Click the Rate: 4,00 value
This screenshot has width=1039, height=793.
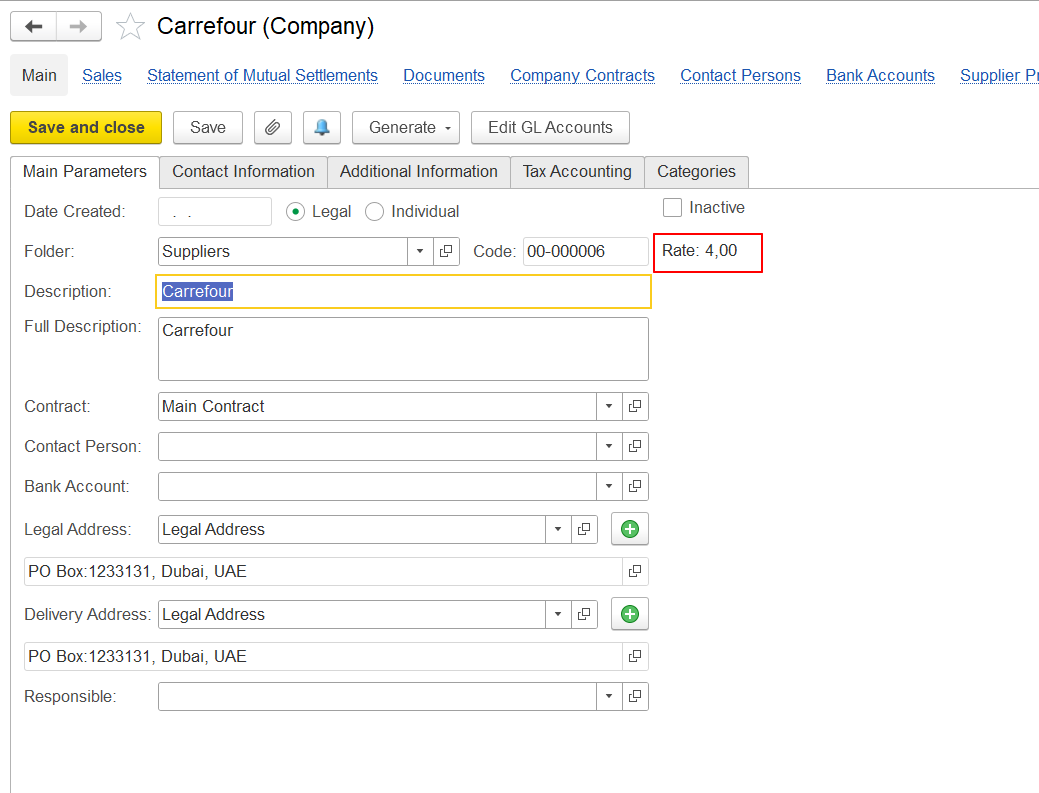coord(700,250)
